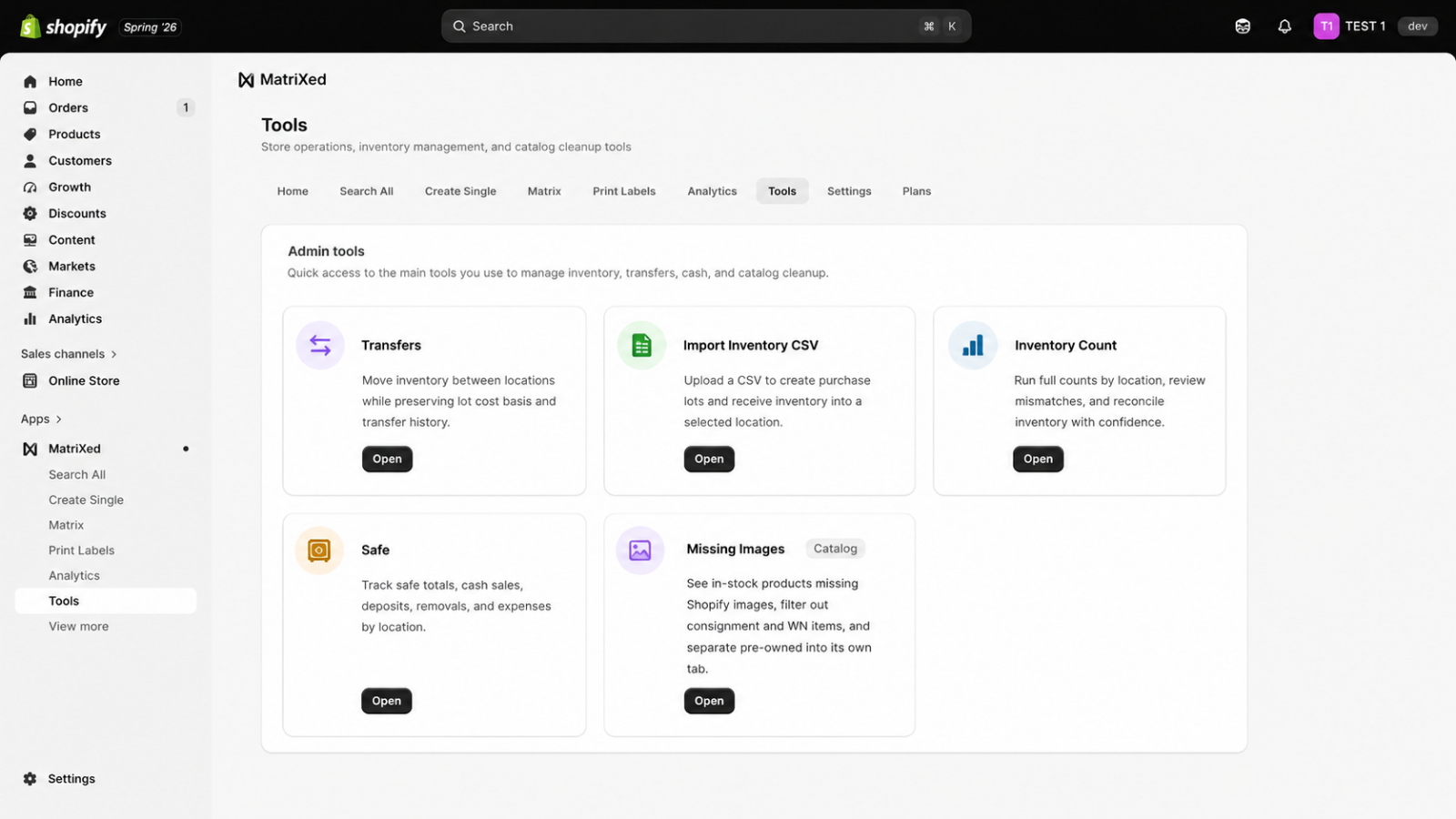
Task: Click the Missing Images picture icon
Action: [641, 550]
